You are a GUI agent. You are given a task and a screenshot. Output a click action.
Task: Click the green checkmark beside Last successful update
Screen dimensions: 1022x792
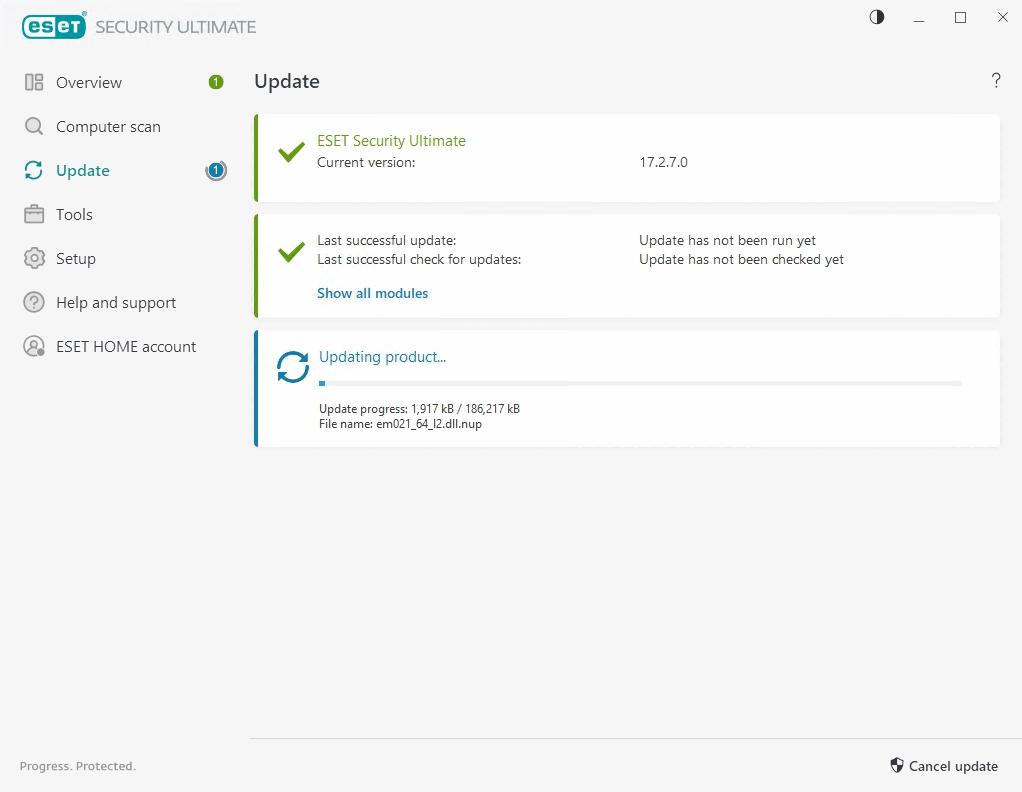(x=291, y=252)
